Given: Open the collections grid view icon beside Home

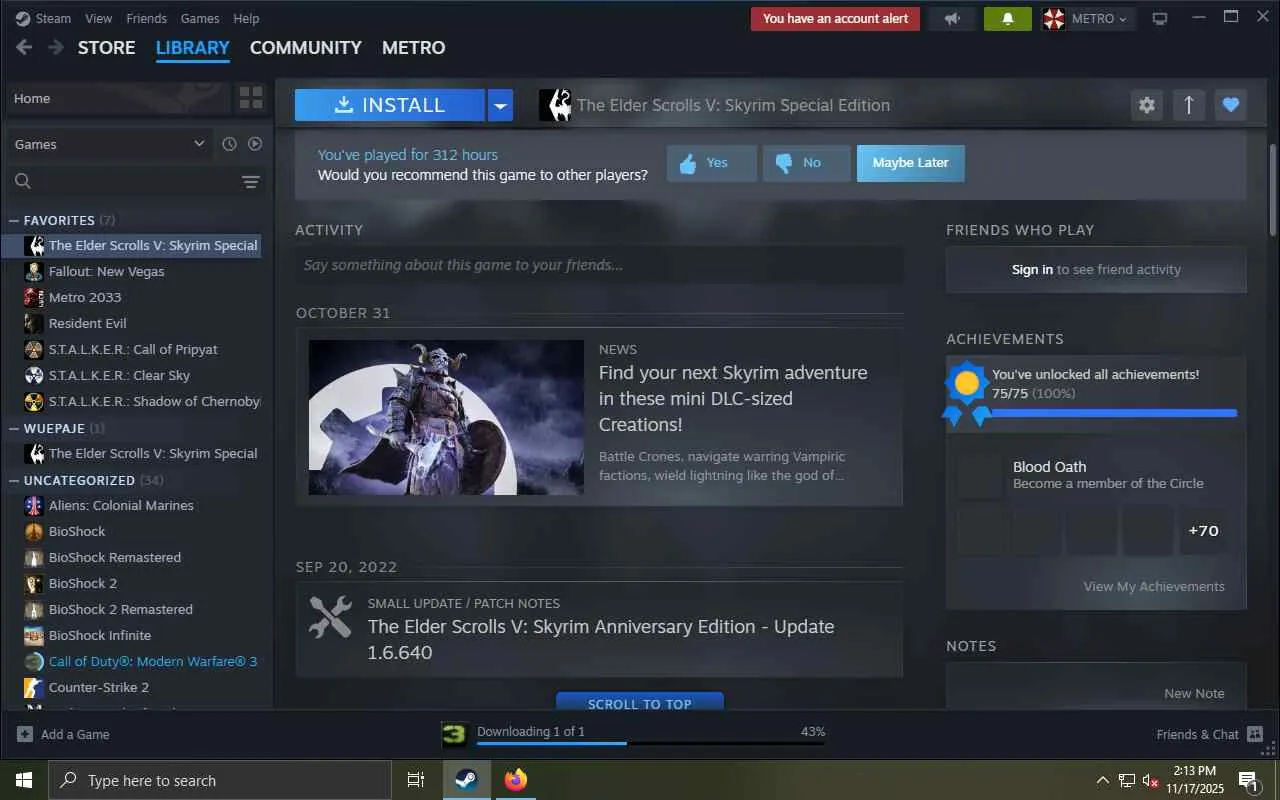Looking at the screenshot, I should 251,98.
